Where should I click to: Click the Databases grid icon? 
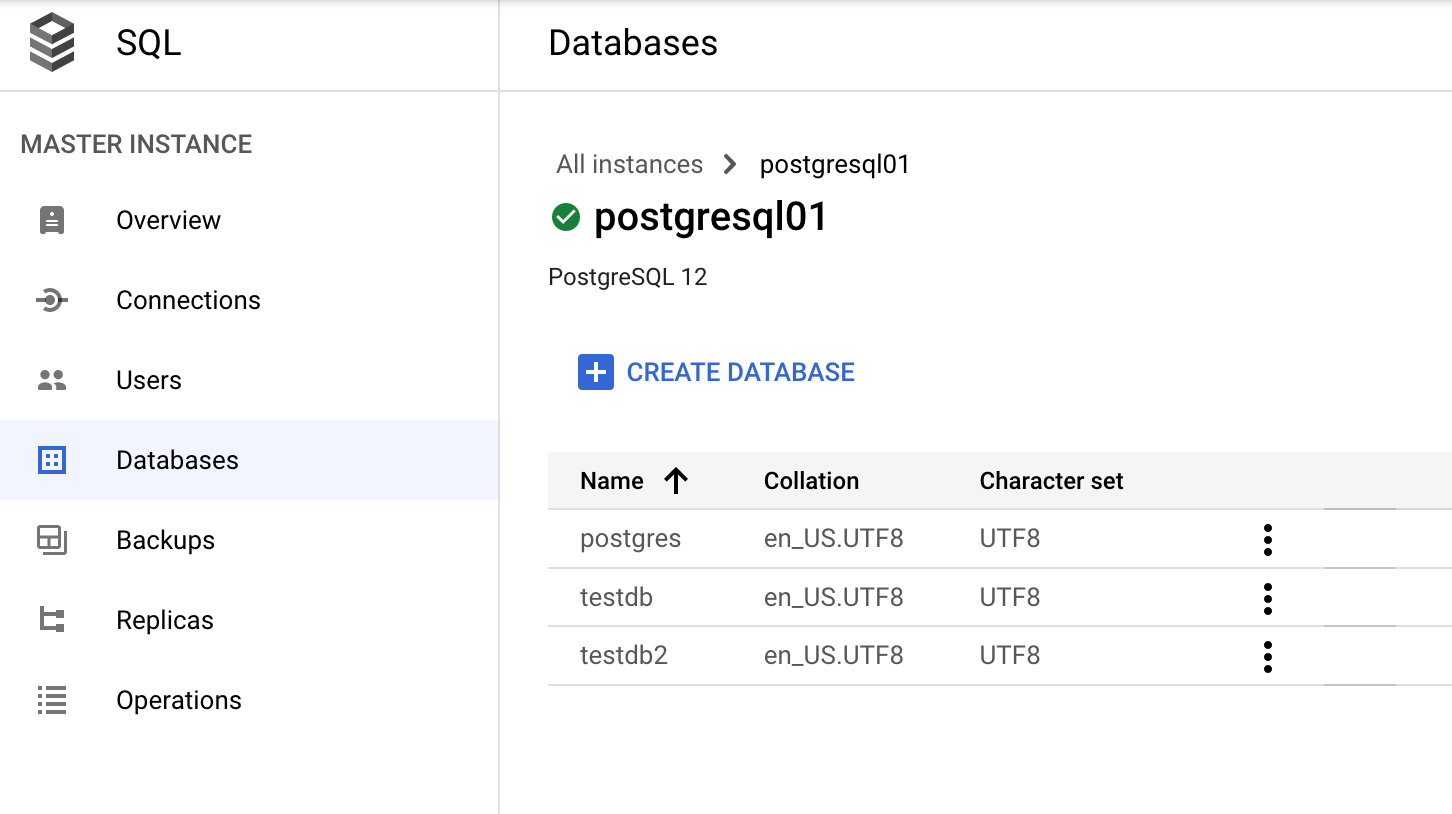click(51, 460)
